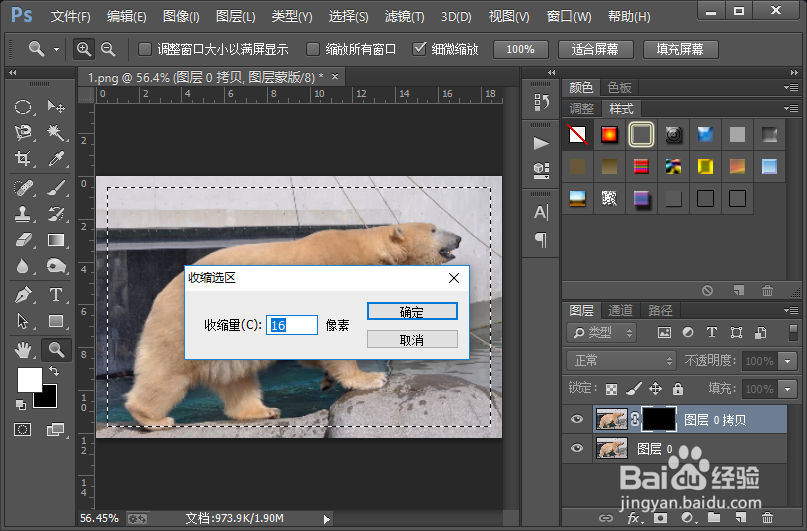Viewport: 807px width, 531px height.
Task: Switch to the 路径 tab
Action: [660, 310]
